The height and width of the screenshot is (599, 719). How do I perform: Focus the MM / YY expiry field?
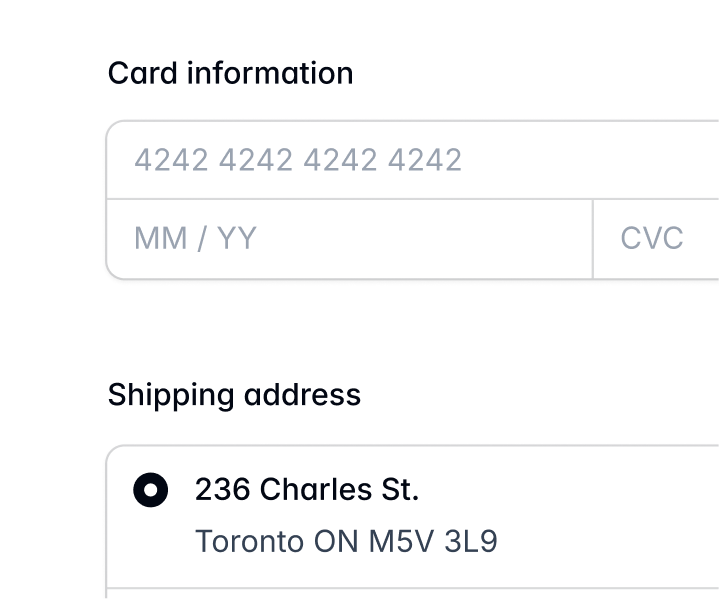pos(349,239)
